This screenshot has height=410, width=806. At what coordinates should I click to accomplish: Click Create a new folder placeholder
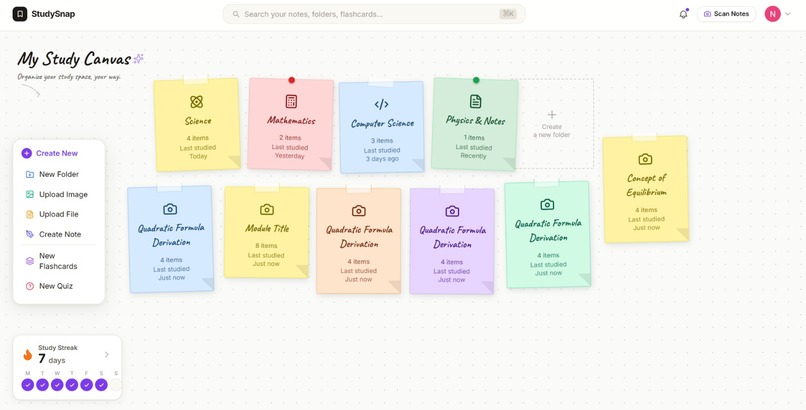552,124
